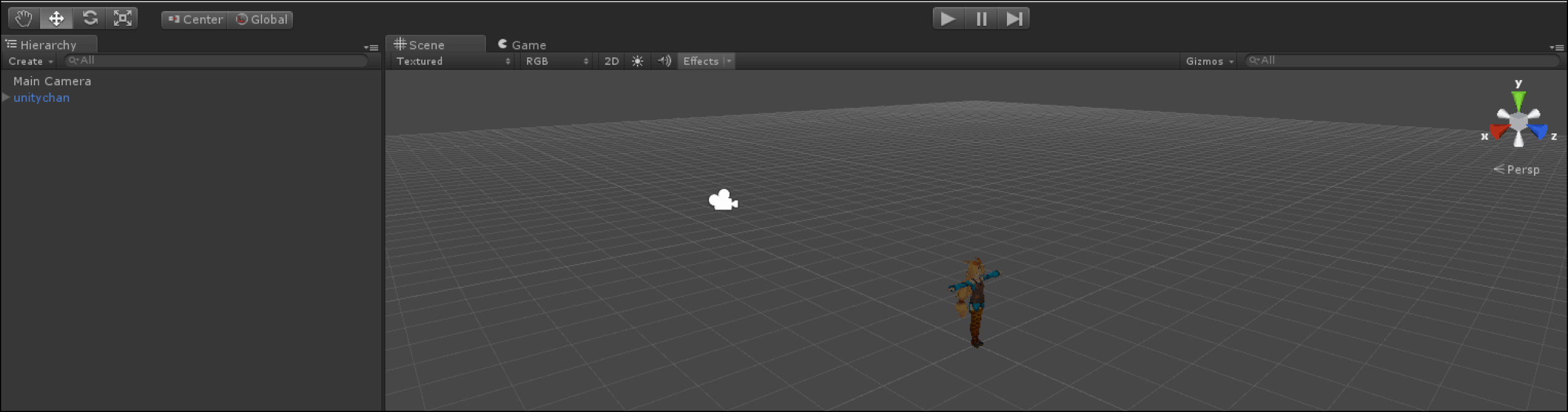The width and height of the screenshot is (1568, 412).
Task: Step forward one frame
Action: [1014, 19]
